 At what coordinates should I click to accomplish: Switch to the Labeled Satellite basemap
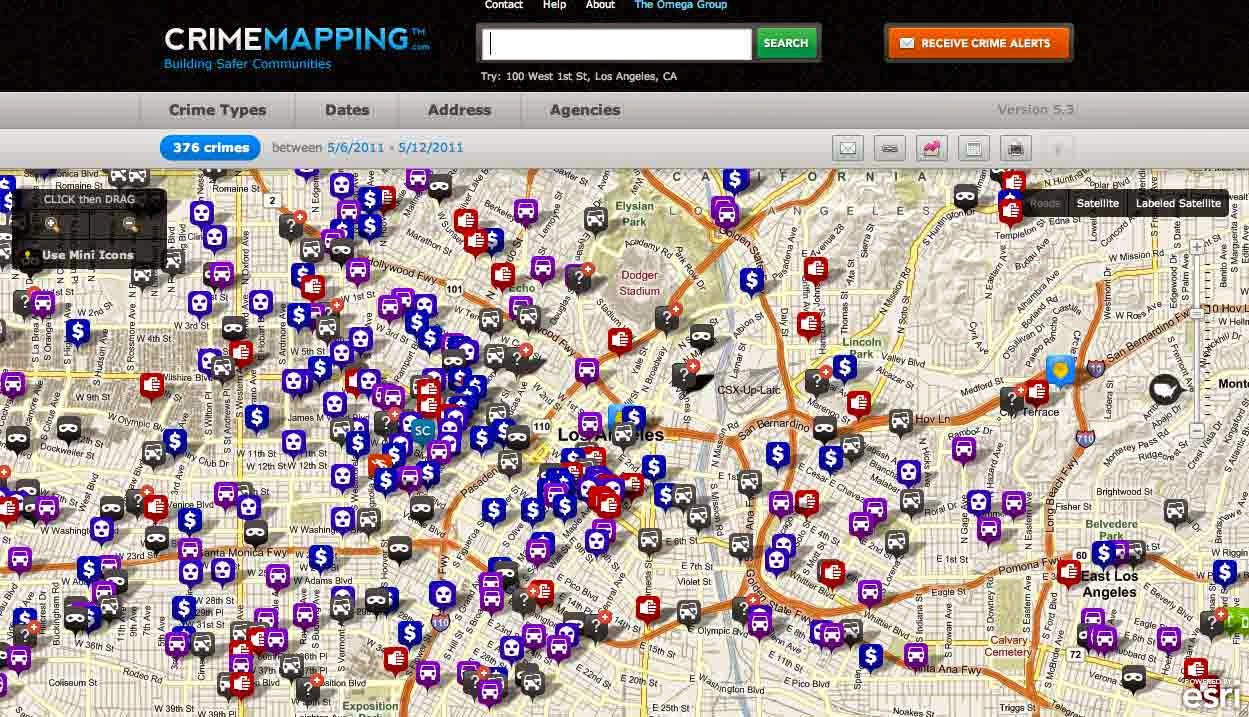point(1179,203)
